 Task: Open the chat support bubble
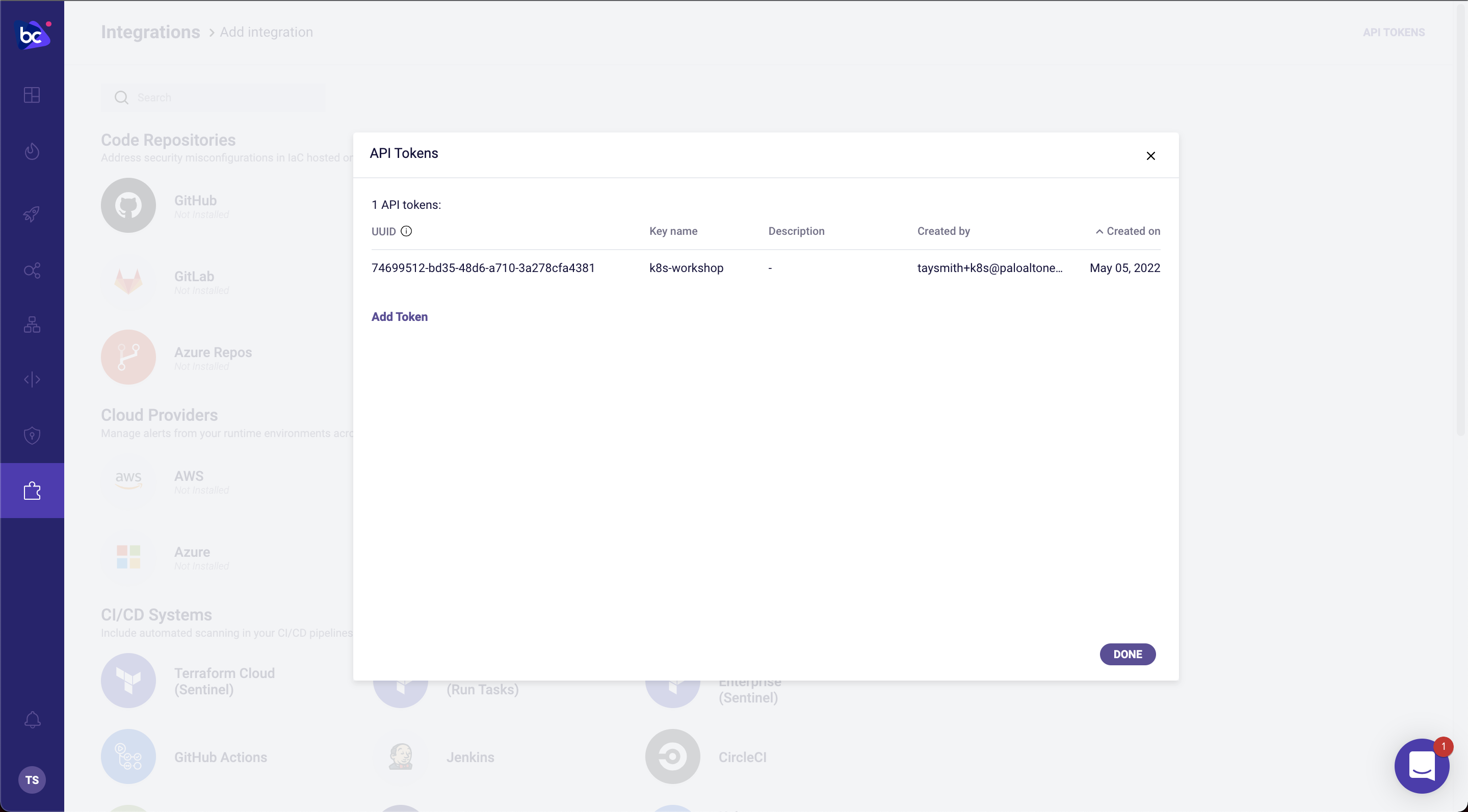(x=1422, y=766)
